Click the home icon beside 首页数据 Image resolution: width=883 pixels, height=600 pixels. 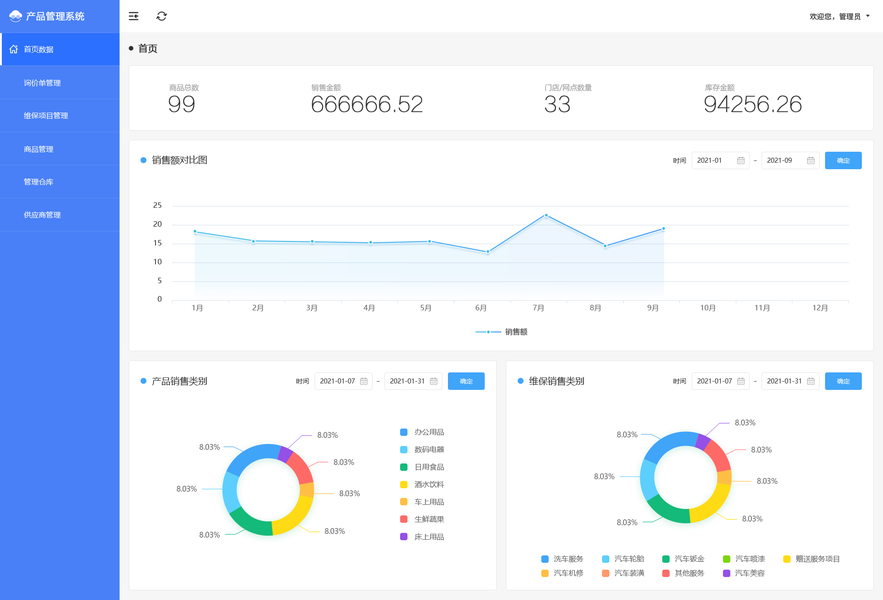pyautogui.click(x=14, y=50)
